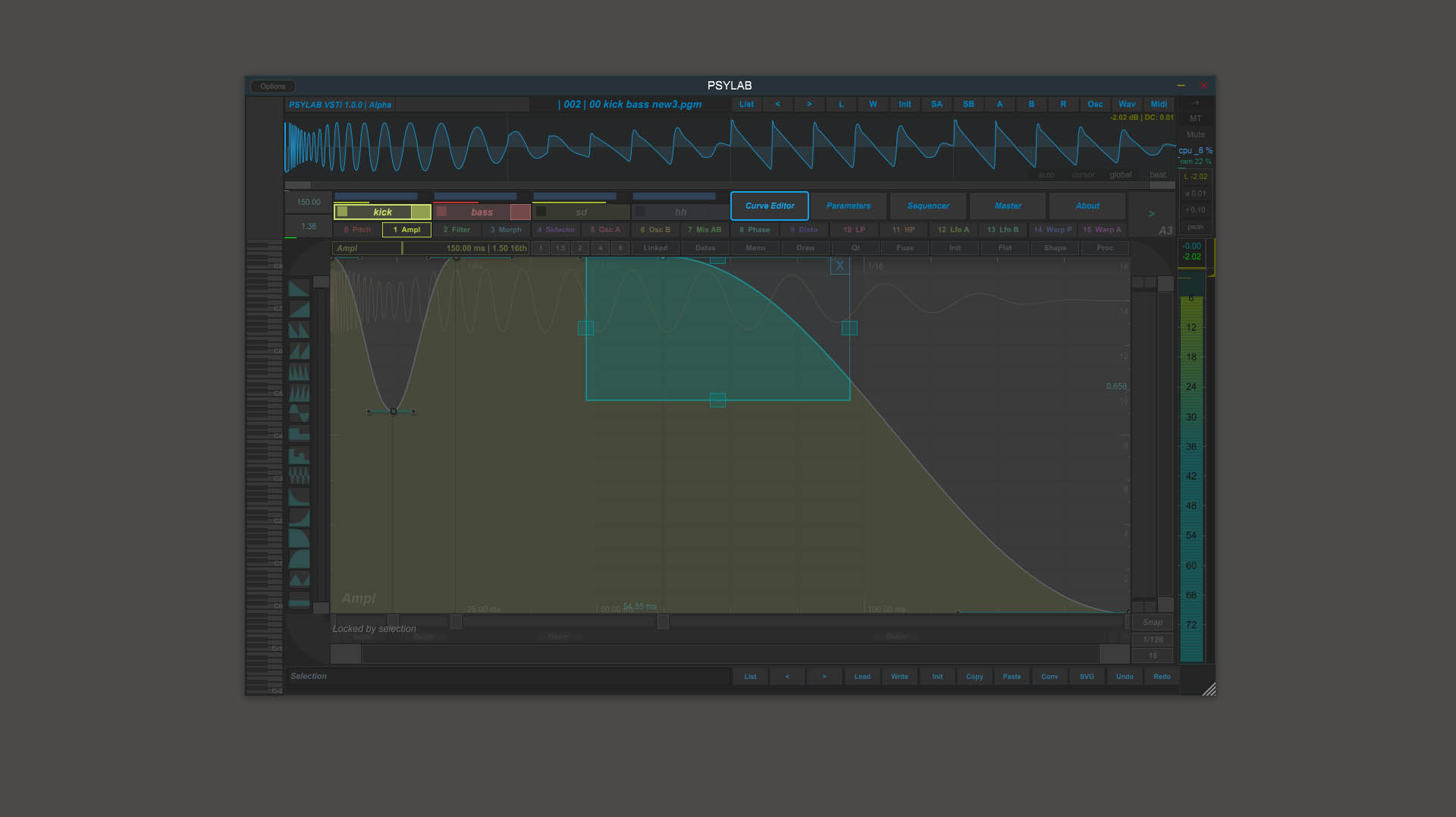Open the 1/128 snap resolution selector
The image size is (1456, 817).
(x=1153, y=639)
